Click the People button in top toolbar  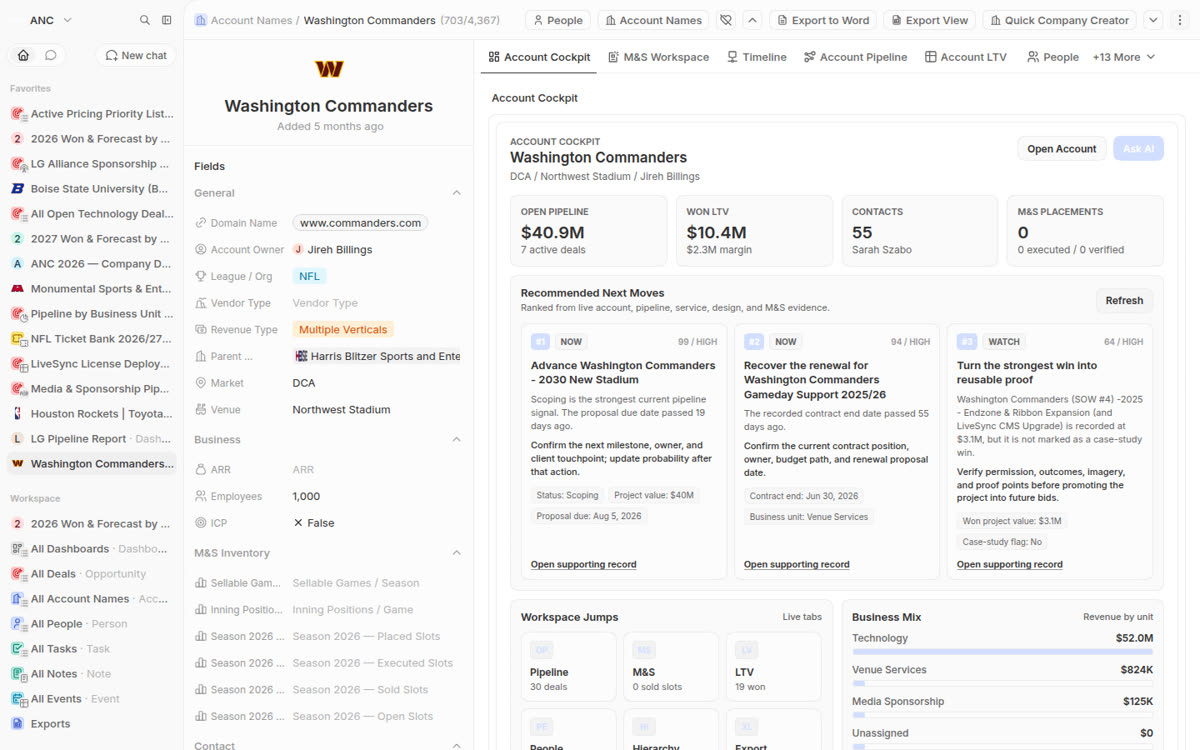click(x=558, y=20)
